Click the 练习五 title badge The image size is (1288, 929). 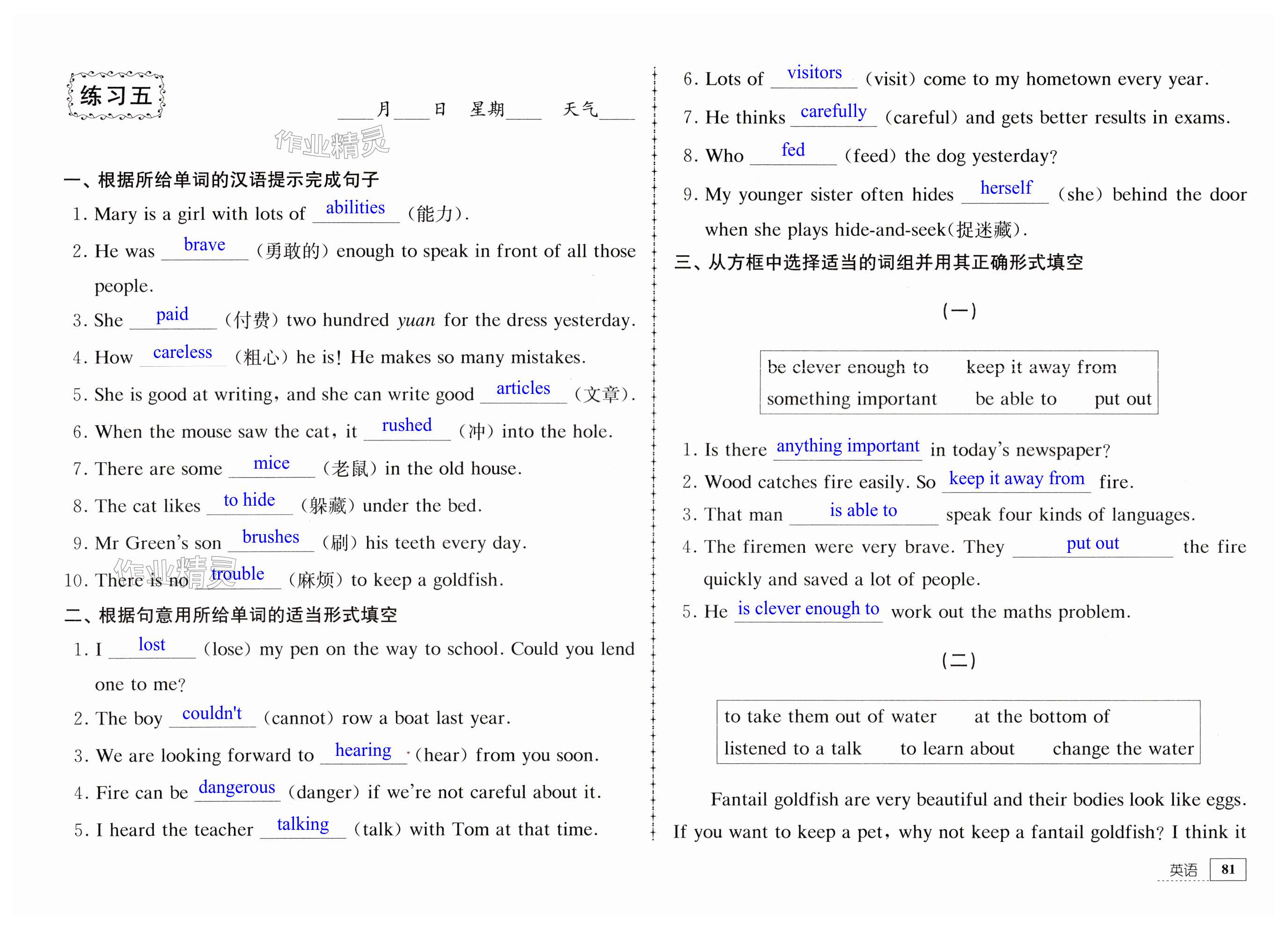tap(116, 95)
